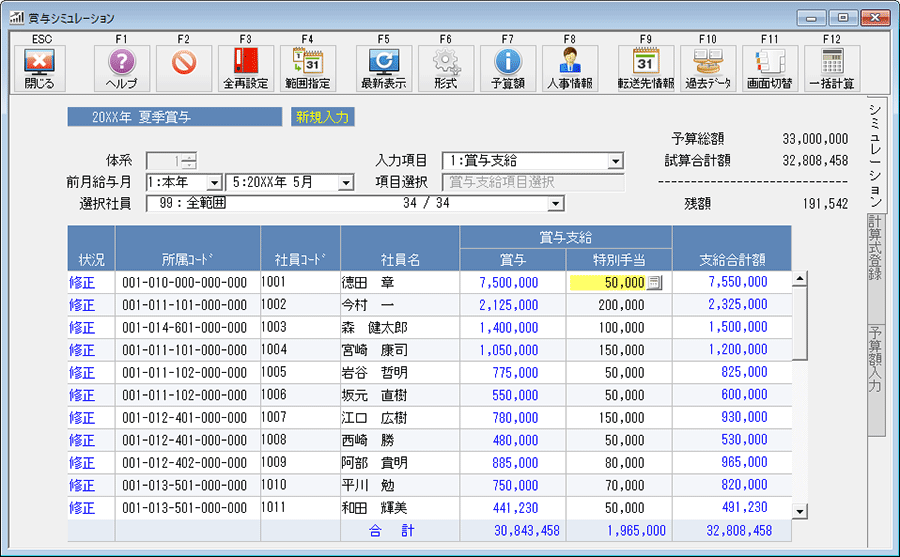Click 修正 link for 和田 輝美
This screenshot has width=900, height=557.
(82, 508)
